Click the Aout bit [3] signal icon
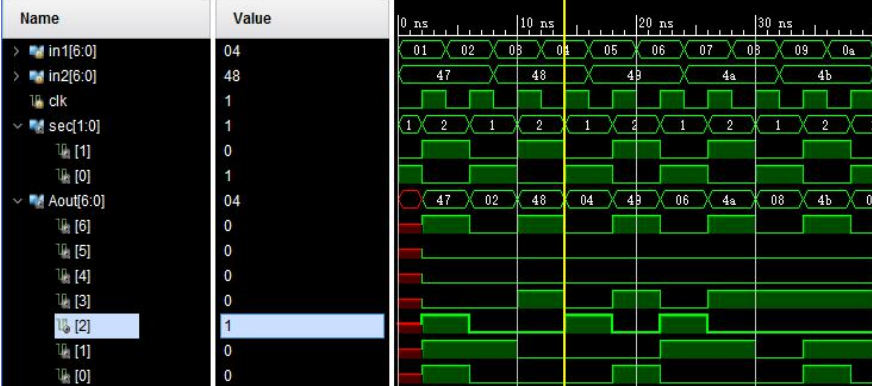The width and height of the screenshot is (872, 386). (x=63, y=301)
